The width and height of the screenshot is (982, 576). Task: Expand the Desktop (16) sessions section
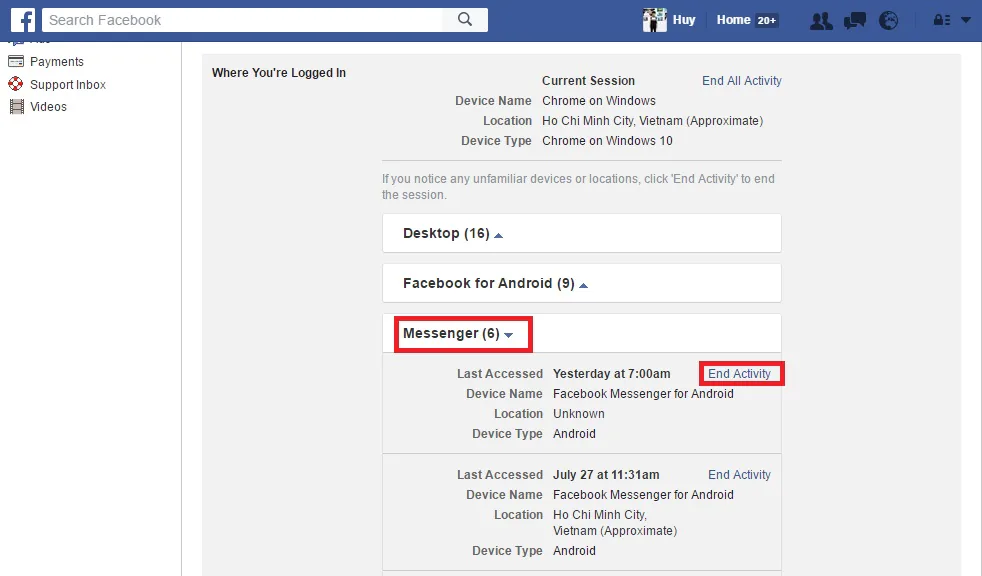pos(581,234)
